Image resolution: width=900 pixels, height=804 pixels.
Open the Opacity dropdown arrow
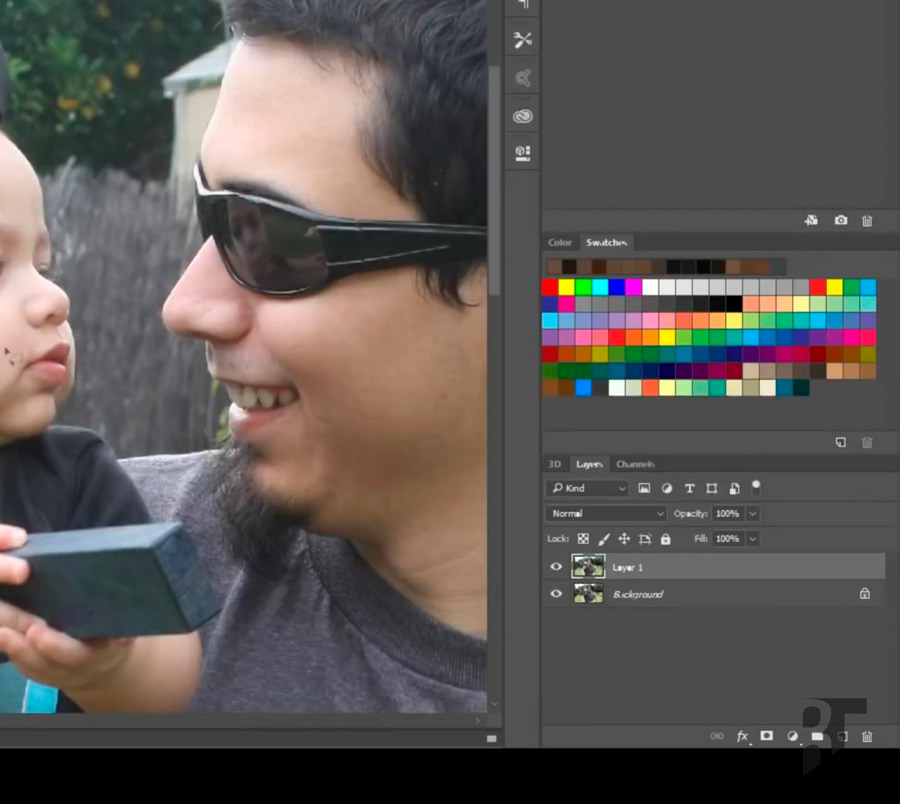coord(751,513)
